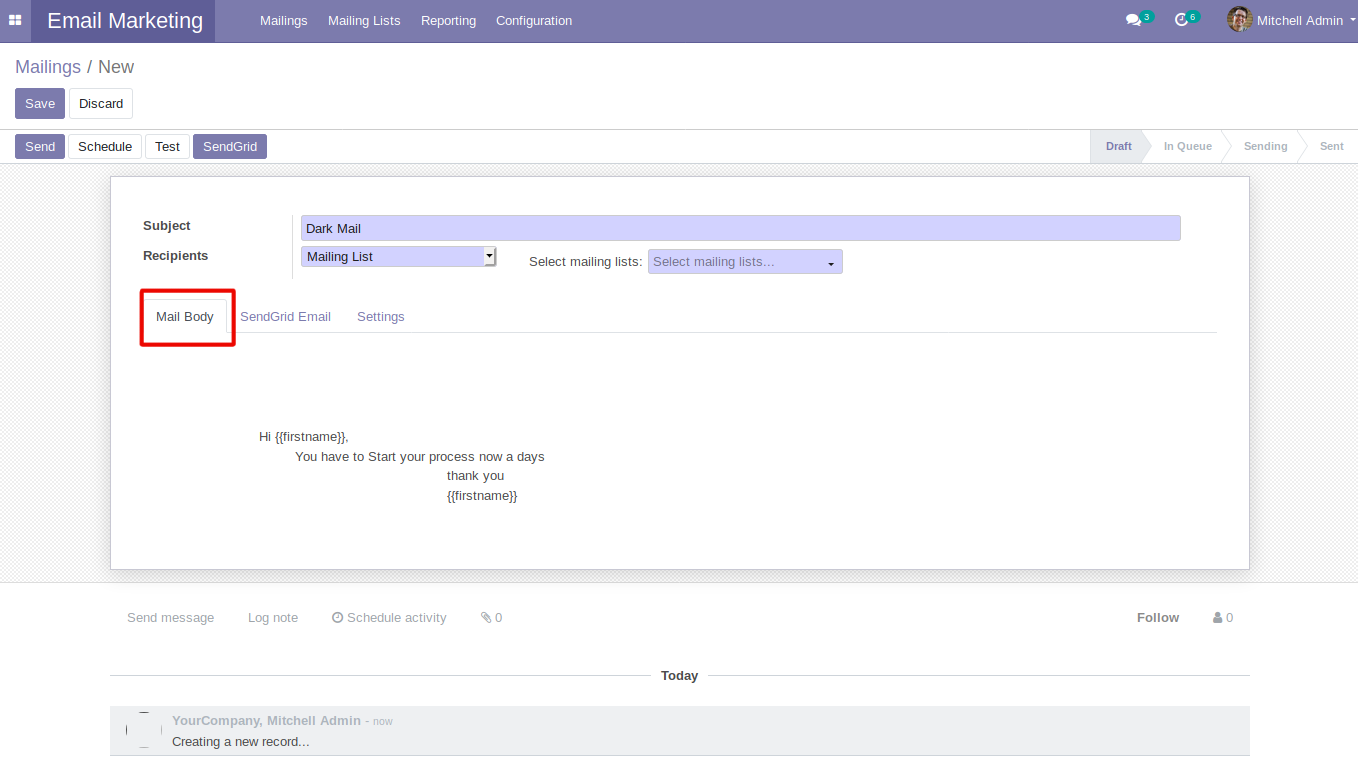
Task: Select the In Queue status stage
Action: point(1188,147)
